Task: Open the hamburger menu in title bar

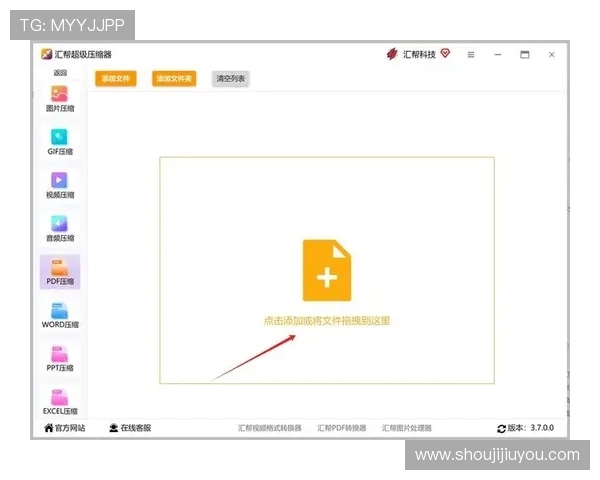Action: coord(471,55)
